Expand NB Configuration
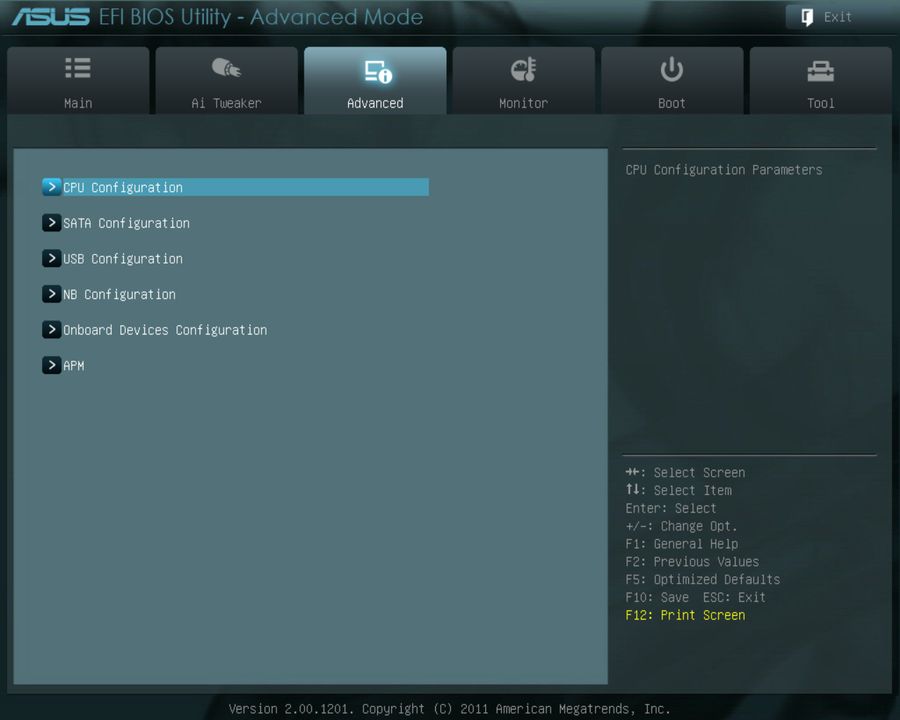This screenshot has height=720, width=900. coord(51,293)
